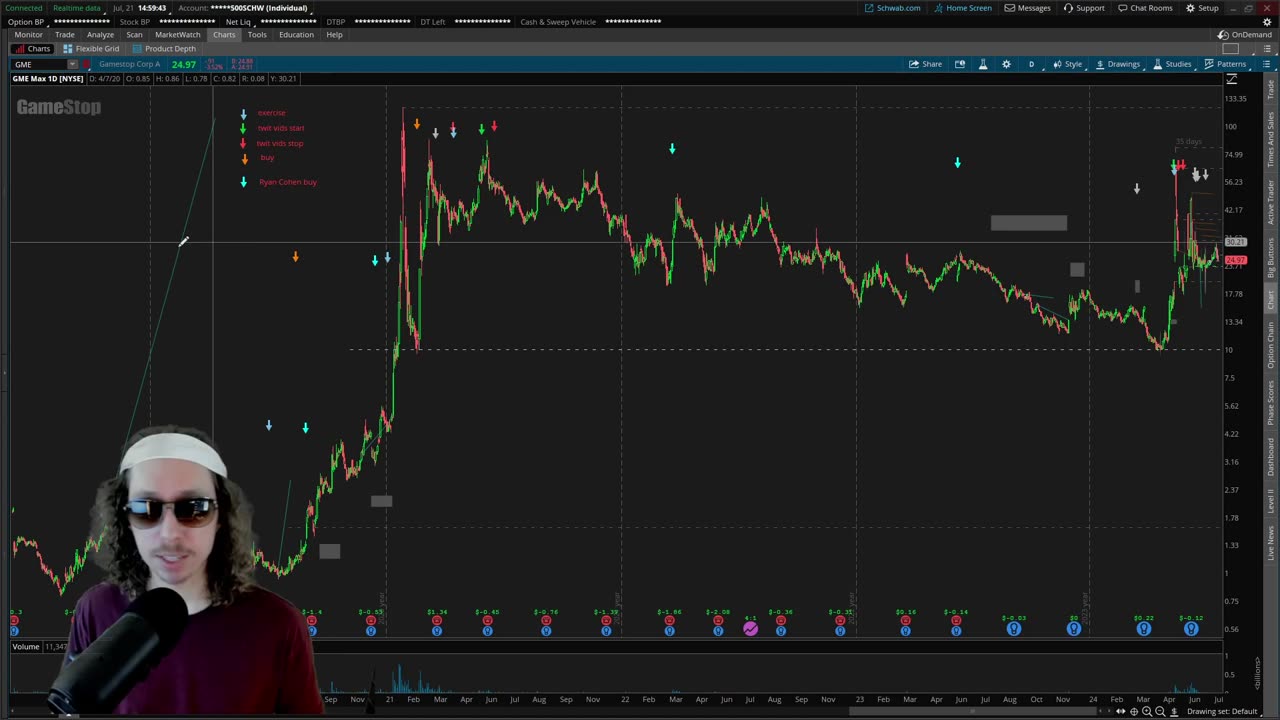The image size is (1280, 720).
Task: Click the list menu icon after Patterns
Action: [1266, 64]
